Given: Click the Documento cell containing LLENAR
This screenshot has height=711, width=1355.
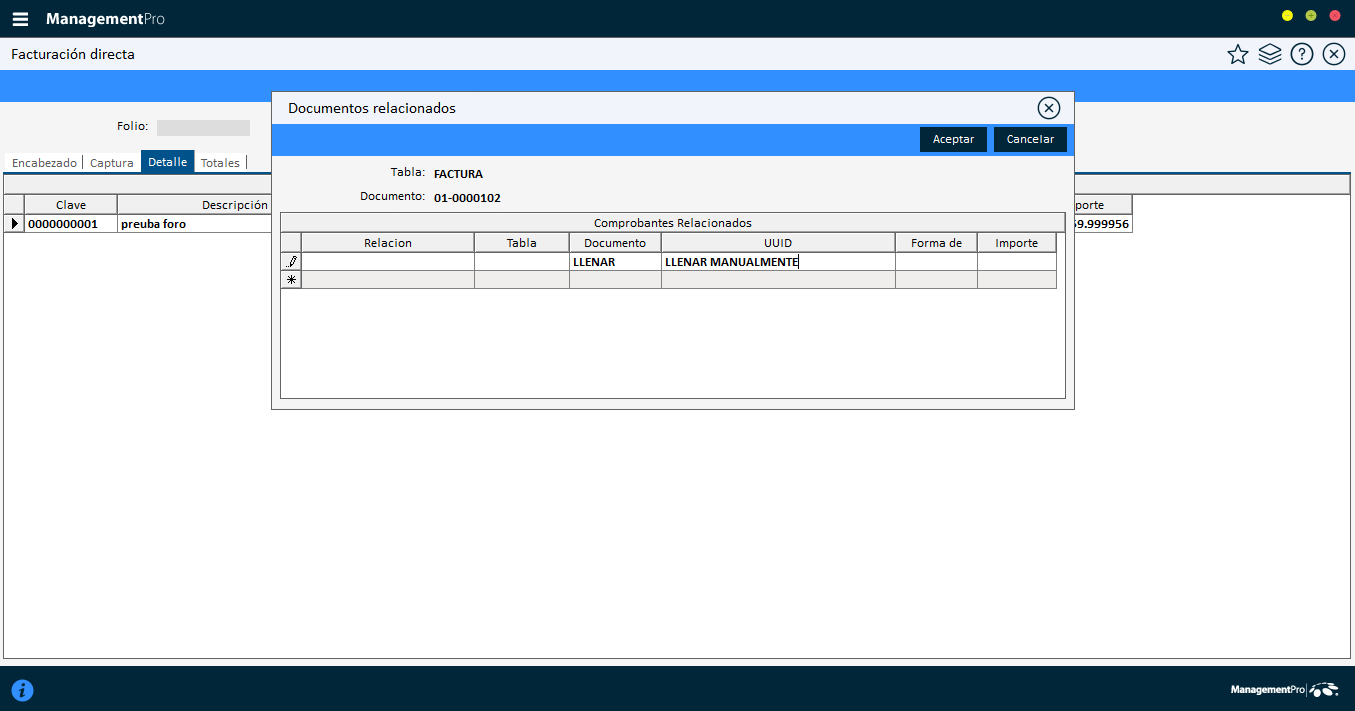Looking at the screenshot, I should [x=614, y=262].
